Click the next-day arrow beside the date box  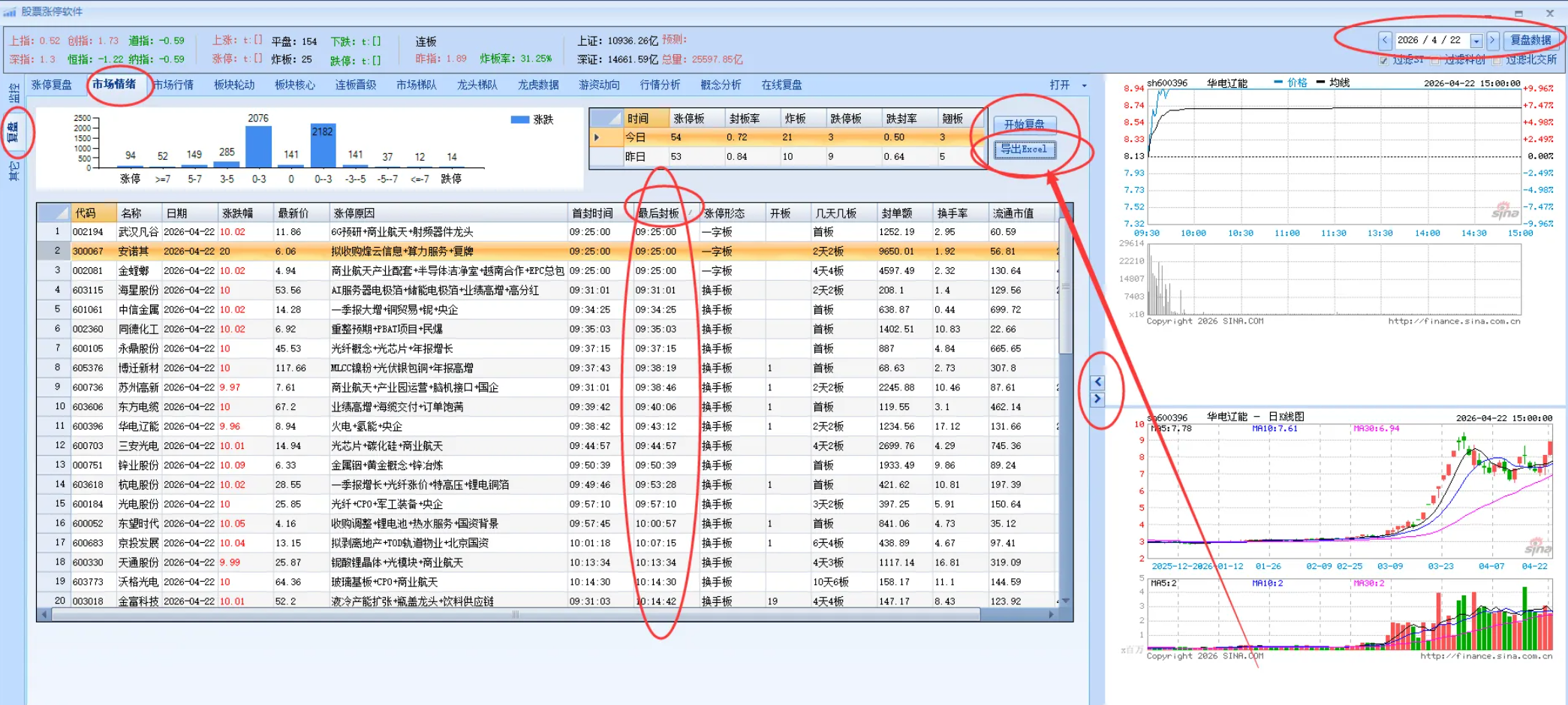point(1494,40)
